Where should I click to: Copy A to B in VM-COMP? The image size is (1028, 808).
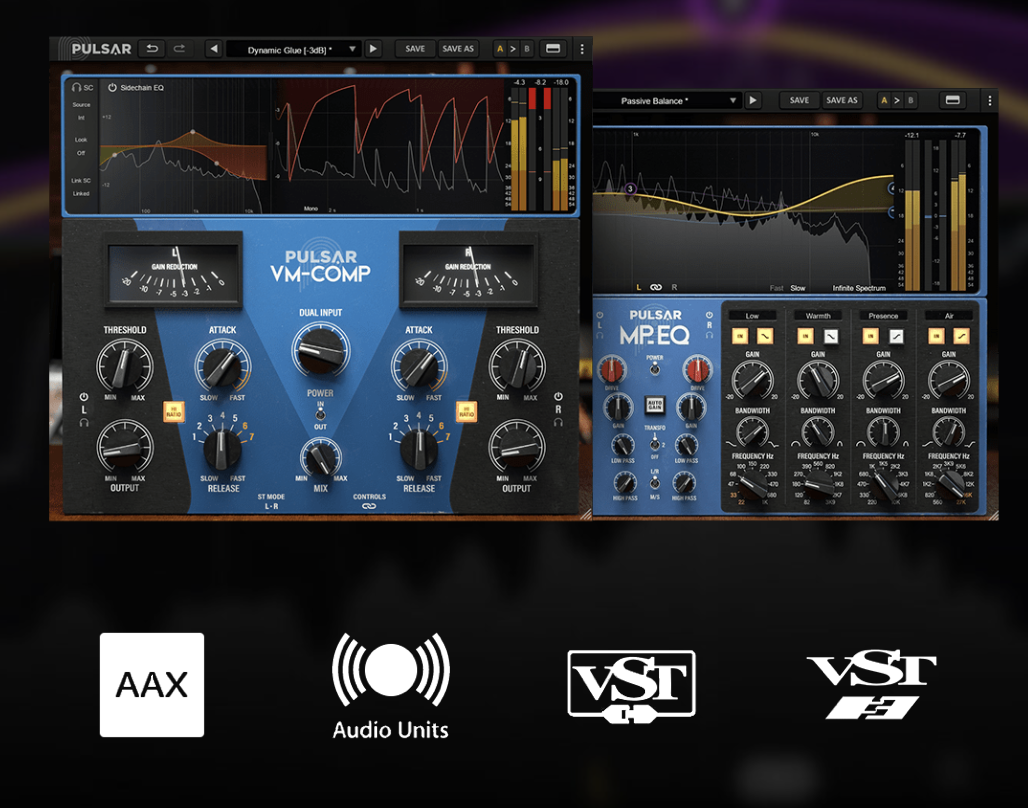click(x=513, y=49)
